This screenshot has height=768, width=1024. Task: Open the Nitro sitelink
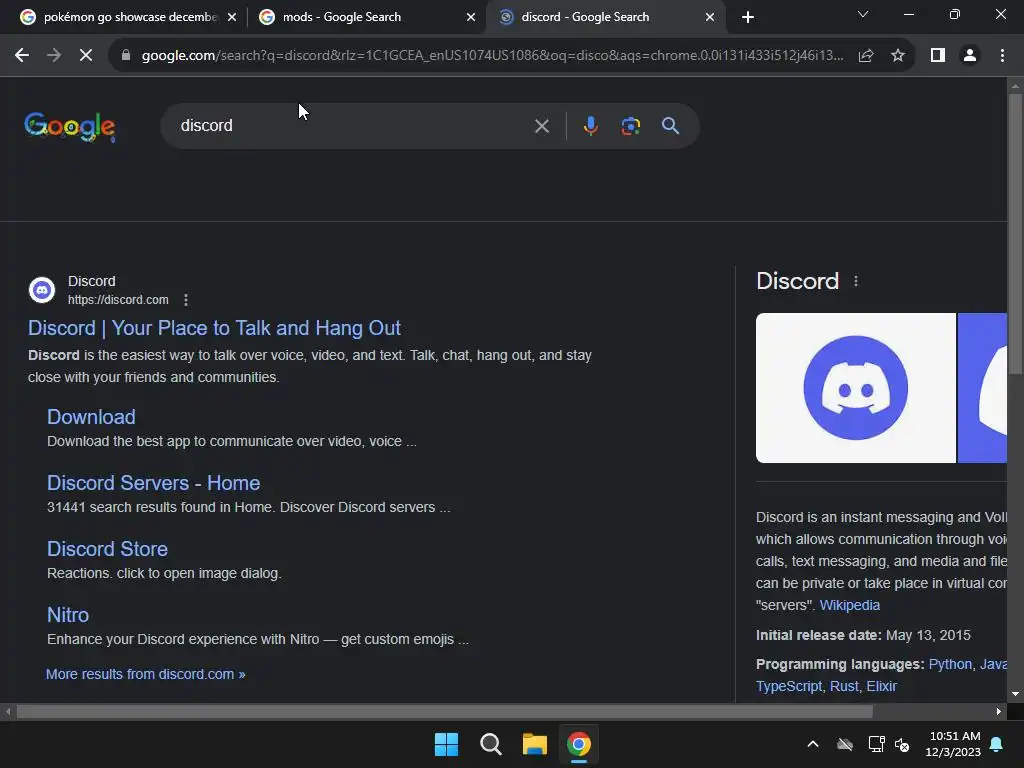[x=68, y=615]
